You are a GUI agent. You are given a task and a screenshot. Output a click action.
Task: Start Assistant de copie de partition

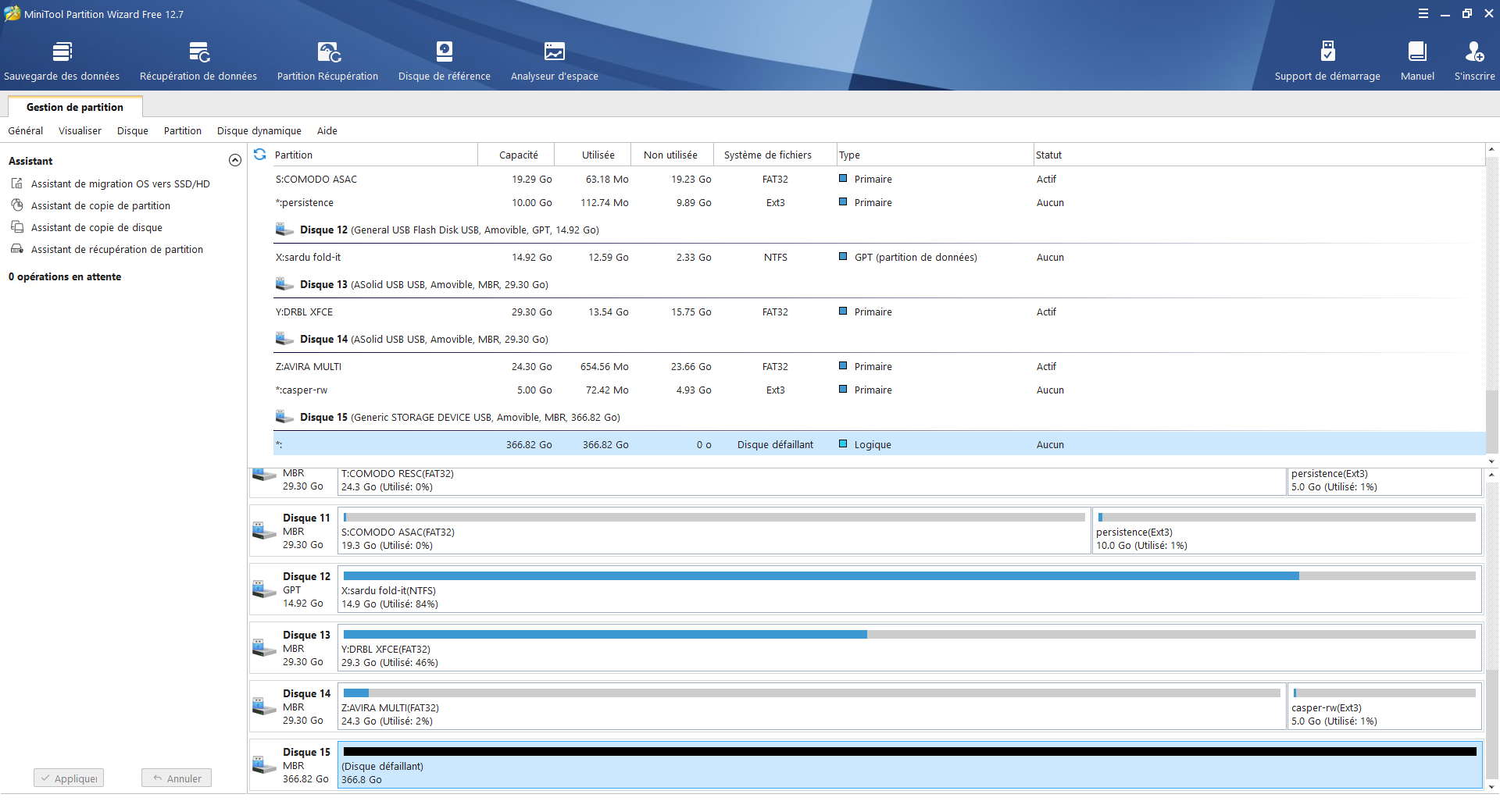(x=101, y=205)
